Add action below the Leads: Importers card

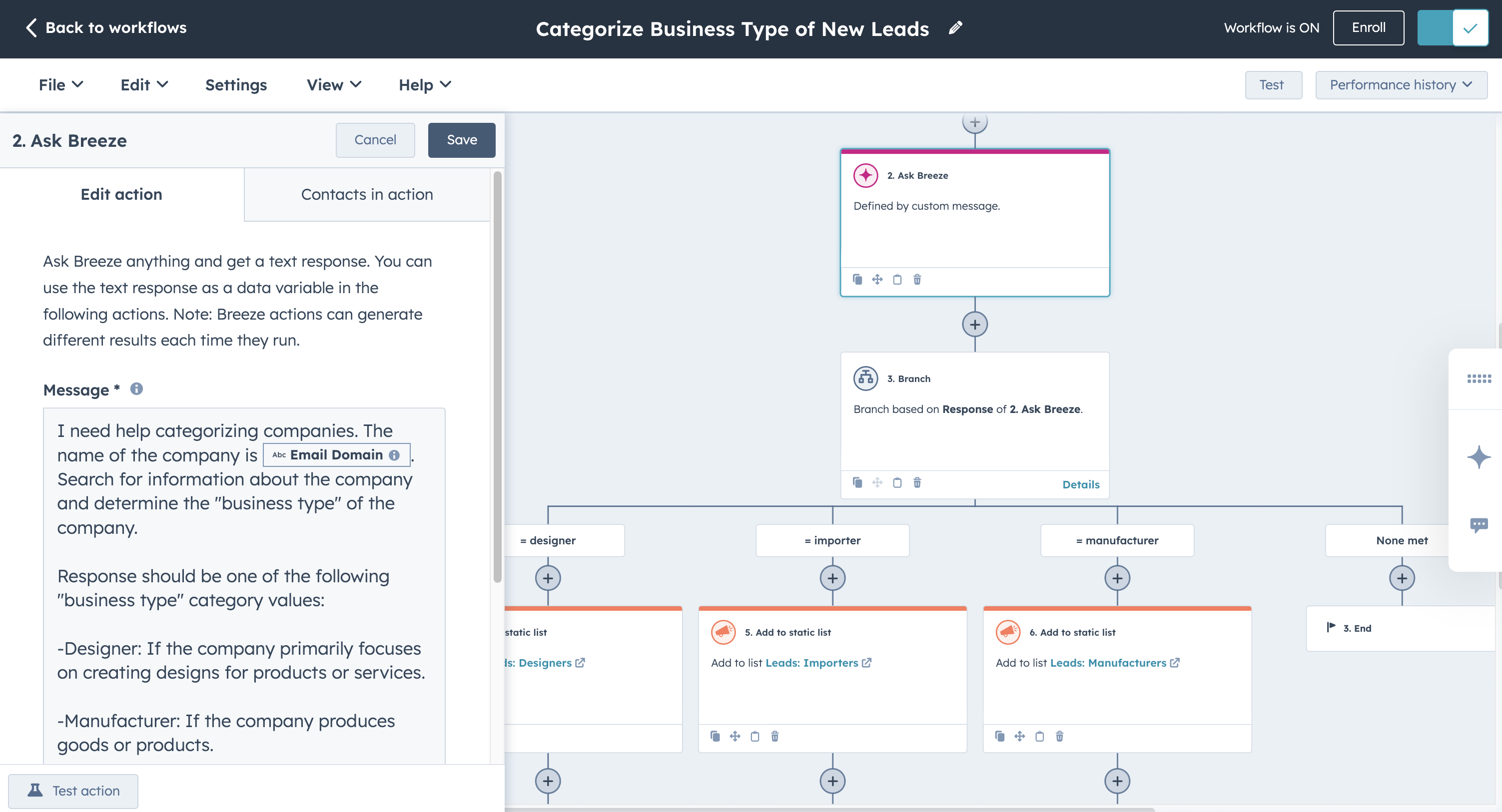tap(832, 781)
